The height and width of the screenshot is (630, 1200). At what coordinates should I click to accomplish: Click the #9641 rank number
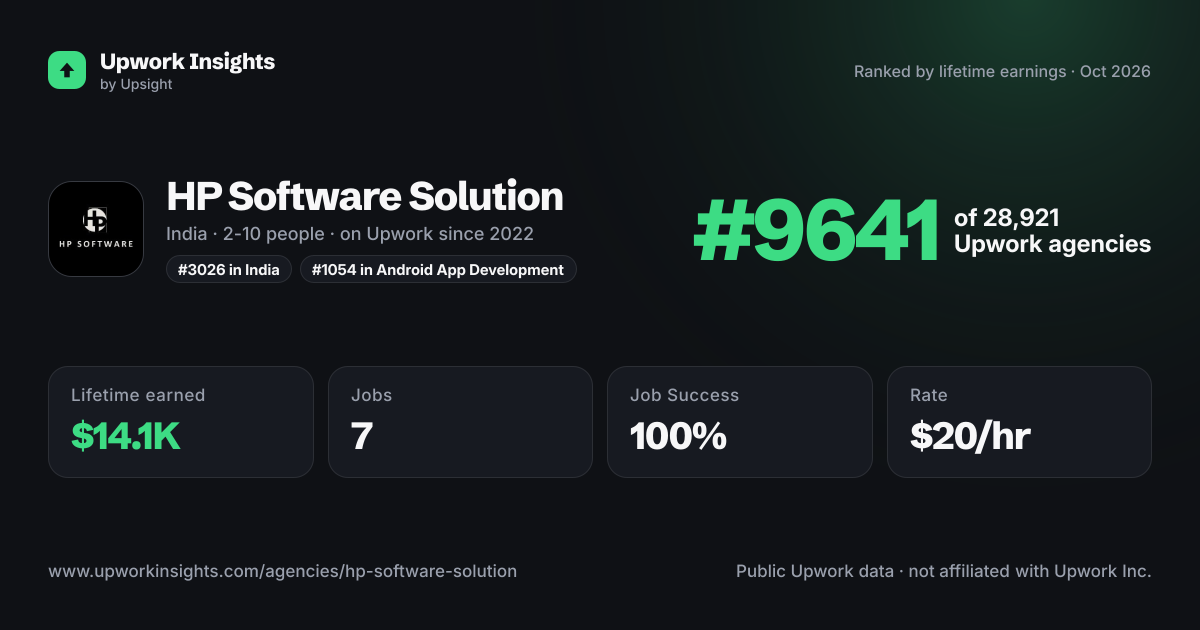click(817, 231)
